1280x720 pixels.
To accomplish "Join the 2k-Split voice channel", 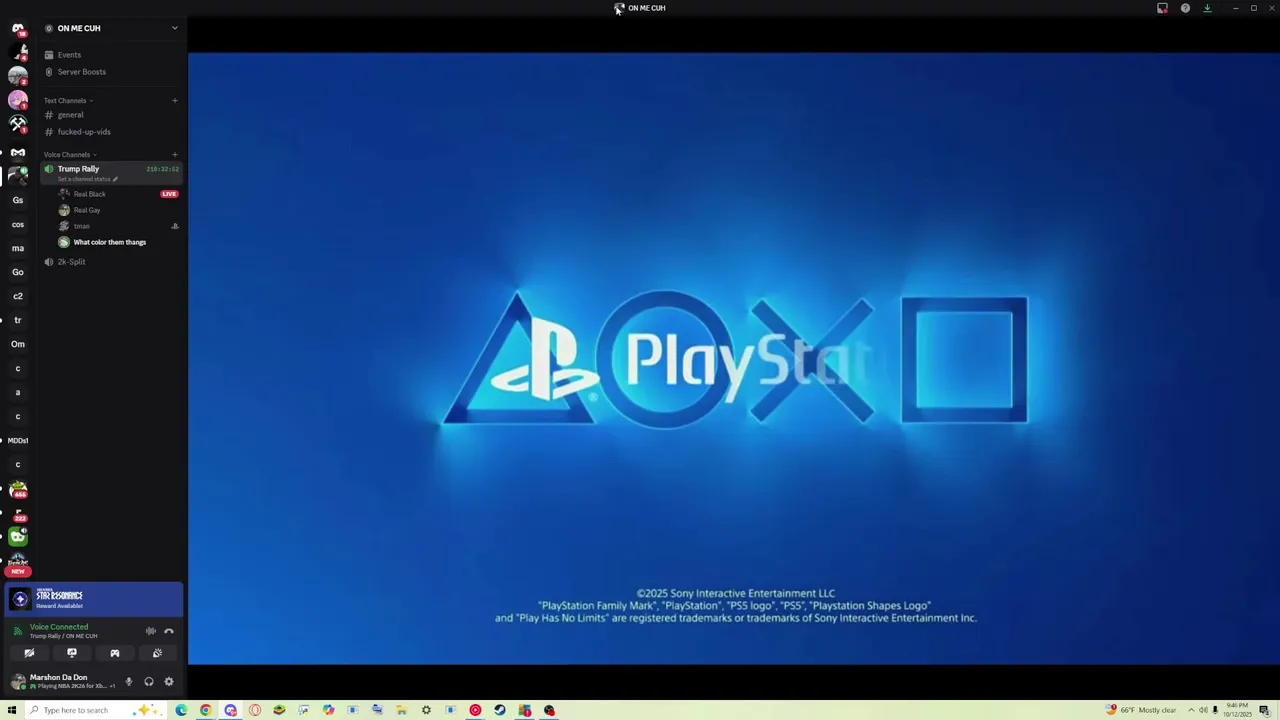I will [x=71, y=262].
